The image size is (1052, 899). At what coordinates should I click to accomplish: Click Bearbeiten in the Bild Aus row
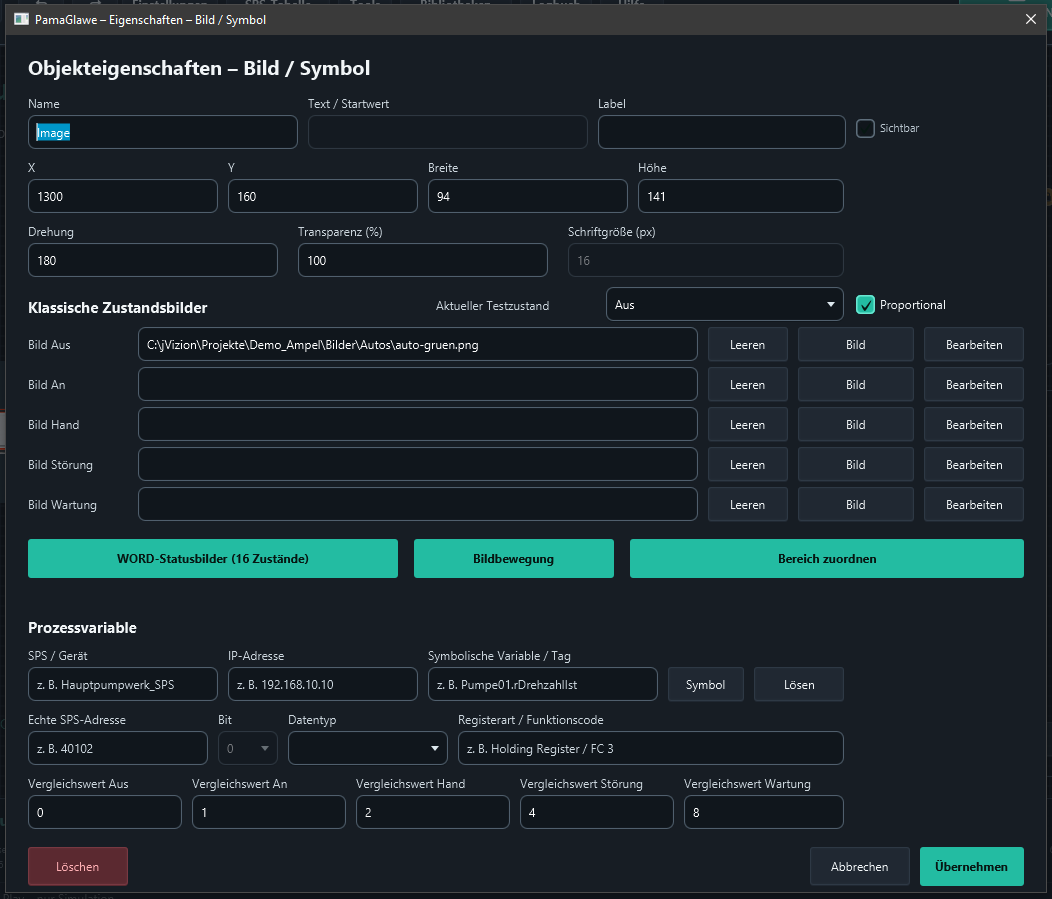974,345
